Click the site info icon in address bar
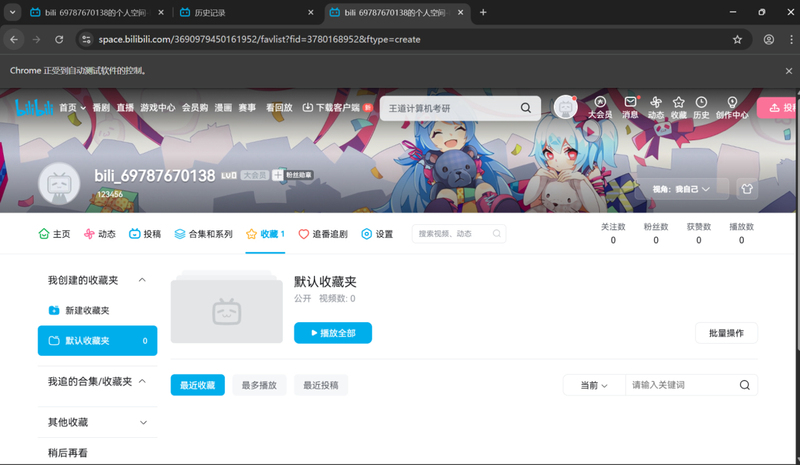The height and width of the screenshot is (465, 800). point(86,39)
